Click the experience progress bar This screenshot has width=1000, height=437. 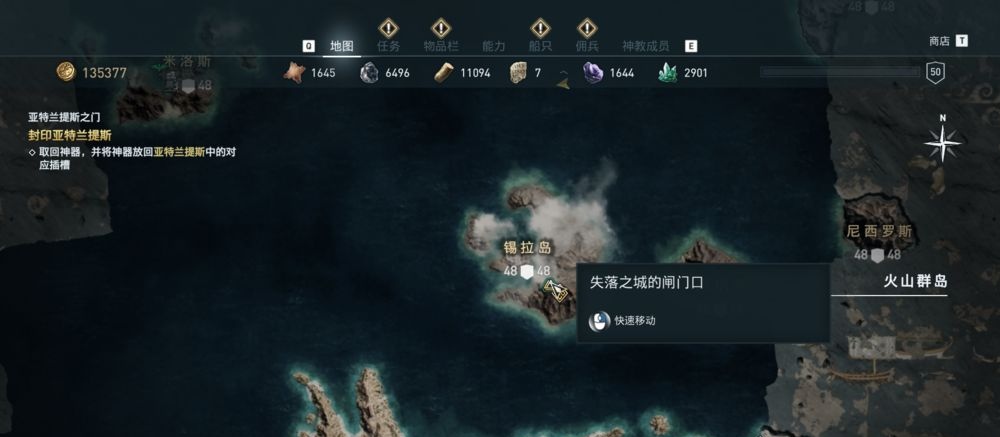click(x=841, y=72)
